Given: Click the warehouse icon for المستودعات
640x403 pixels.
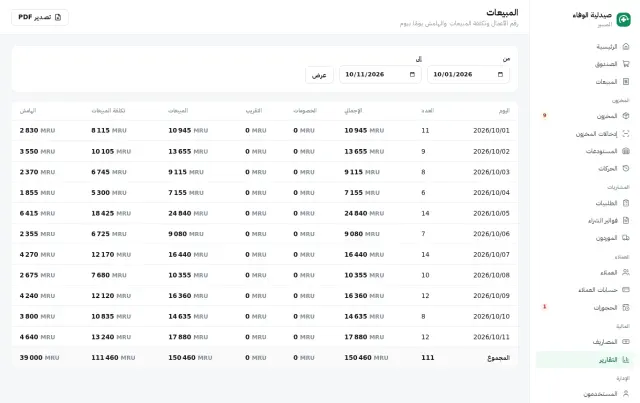Looking at the screenshot, I should [x=626, y=151].
